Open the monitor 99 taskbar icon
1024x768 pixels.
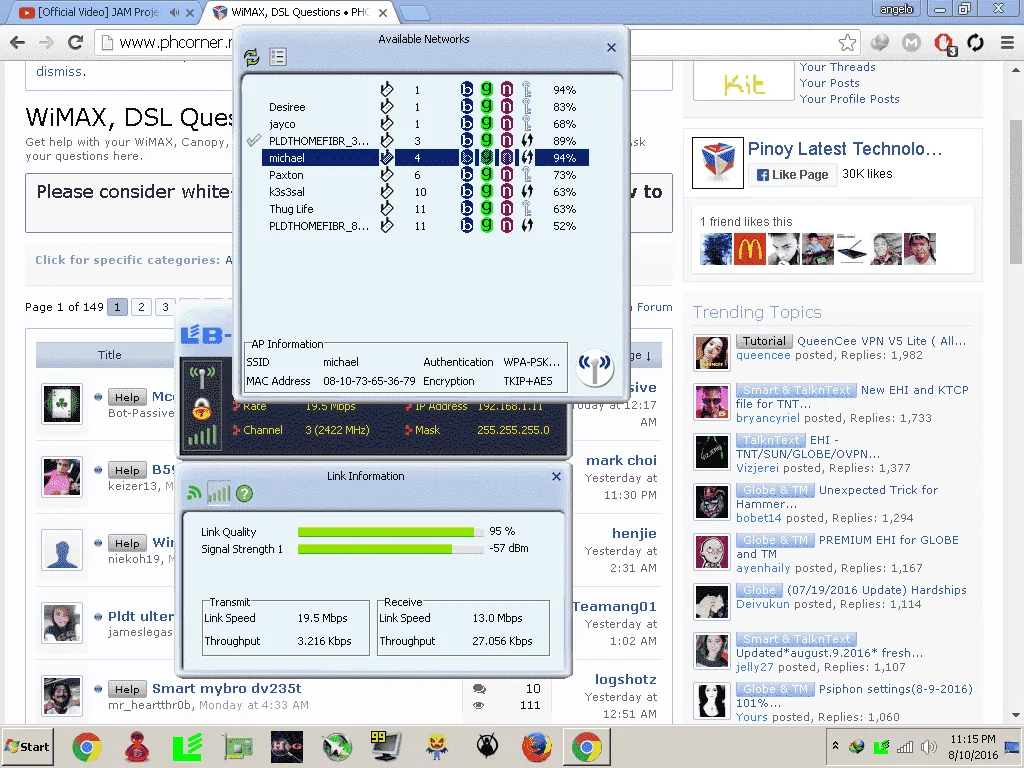tap(385, 746)
